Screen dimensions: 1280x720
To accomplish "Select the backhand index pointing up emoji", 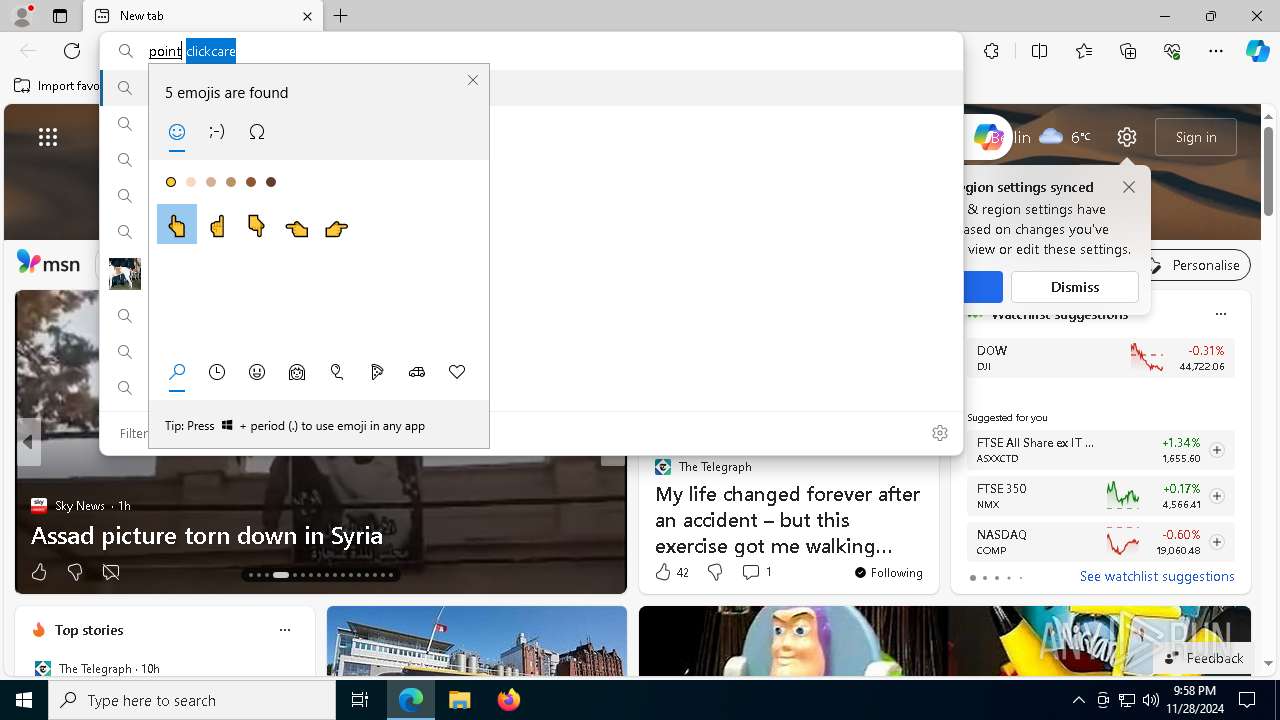I will pos(177,225).
